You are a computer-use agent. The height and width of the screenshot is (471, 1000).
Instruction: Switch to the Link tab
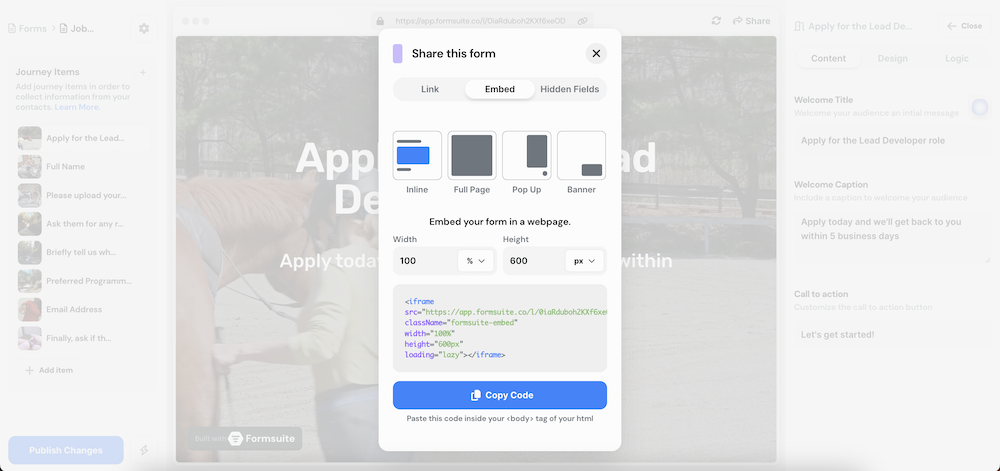430,89
